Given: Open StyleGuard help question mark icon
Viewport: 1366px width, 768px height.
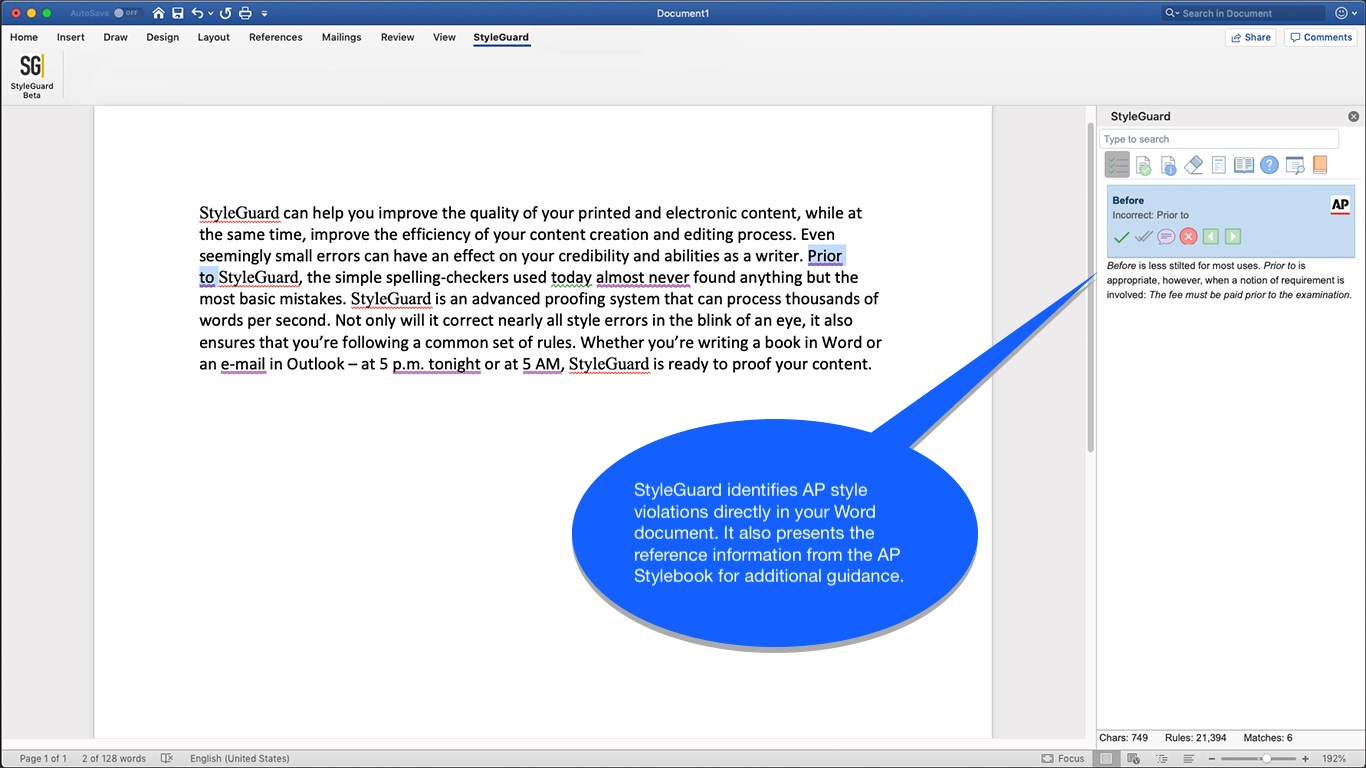Looking at the screenshot, I should pyautogui.click(x=1269, y=165).
